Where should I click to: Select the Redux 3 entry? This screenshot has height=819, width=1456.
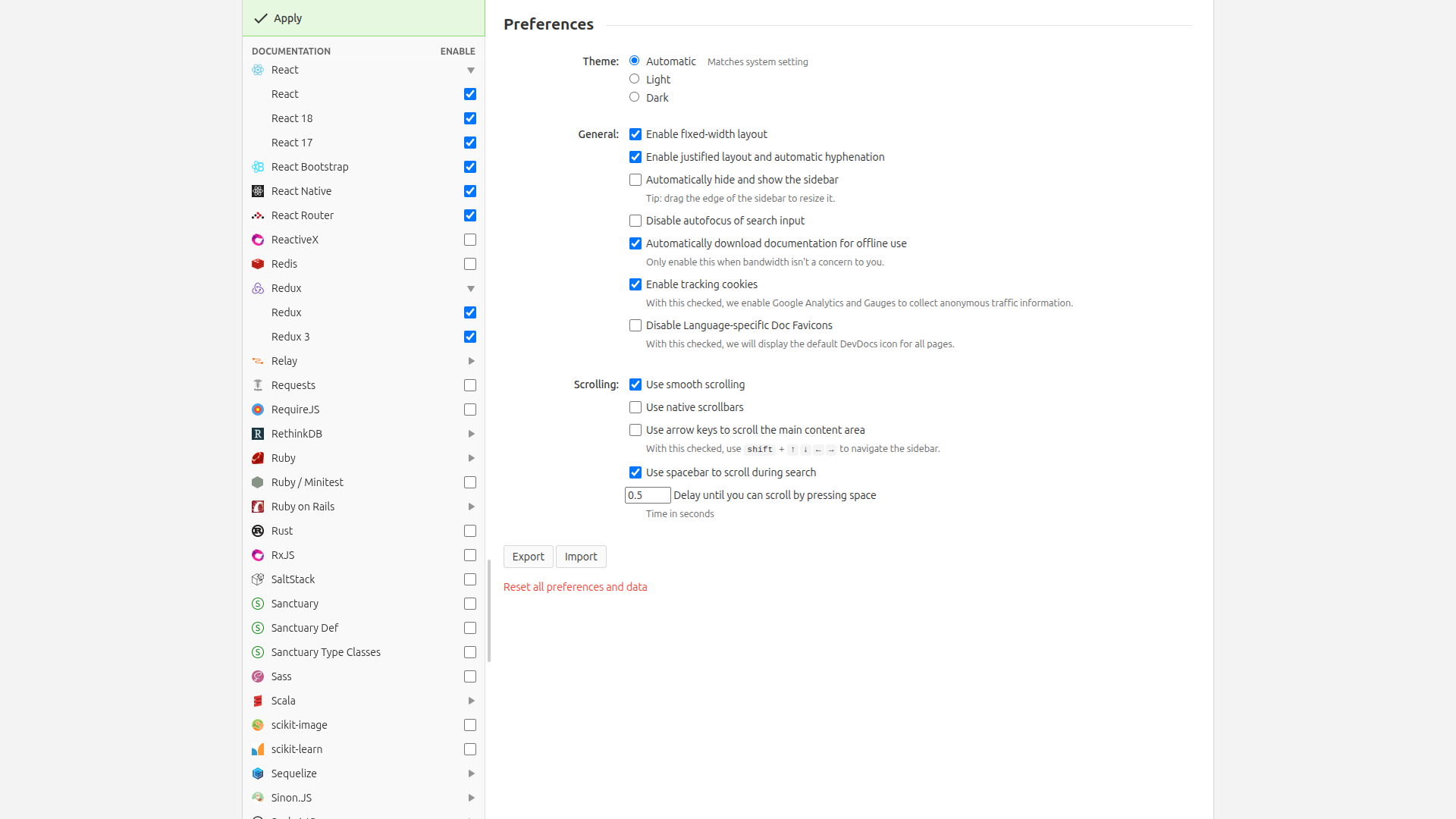coord(291,337)
